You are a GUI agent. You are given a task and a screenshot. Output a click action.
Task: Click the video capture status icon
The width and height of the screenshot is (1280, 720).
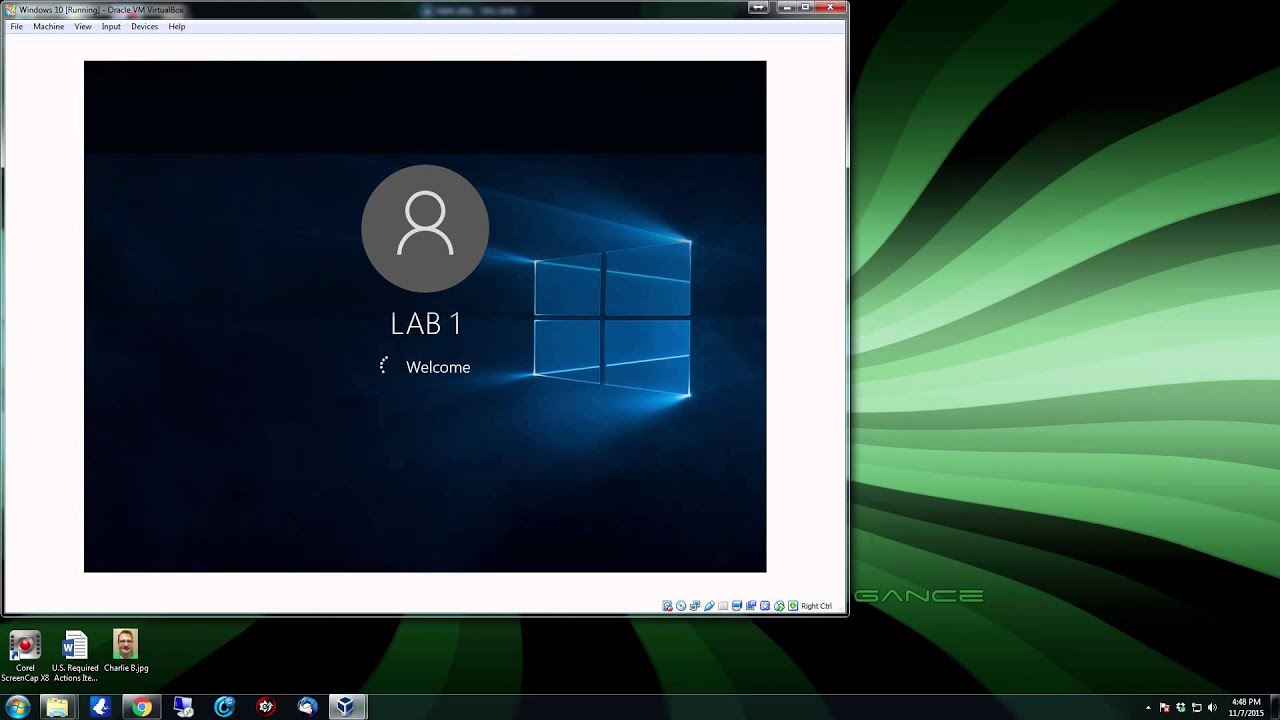point(751,606)
